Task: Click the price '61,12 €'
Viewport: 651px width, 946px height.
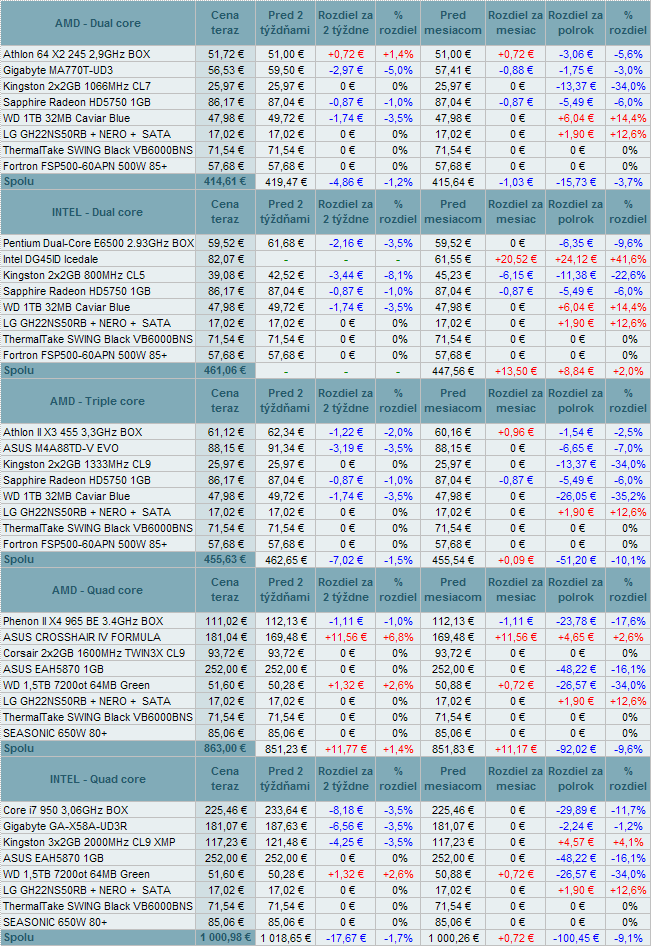Action: (225, 432)
